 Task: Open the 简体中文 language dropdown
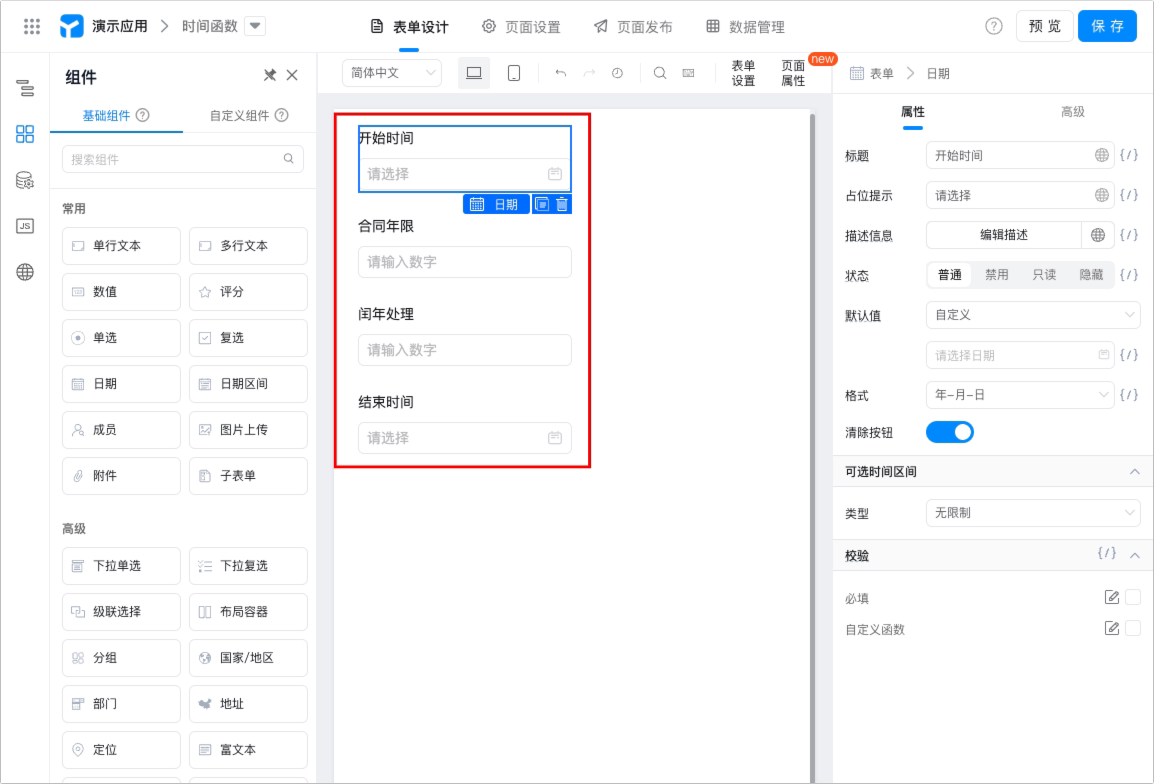(x=392, y=73)
